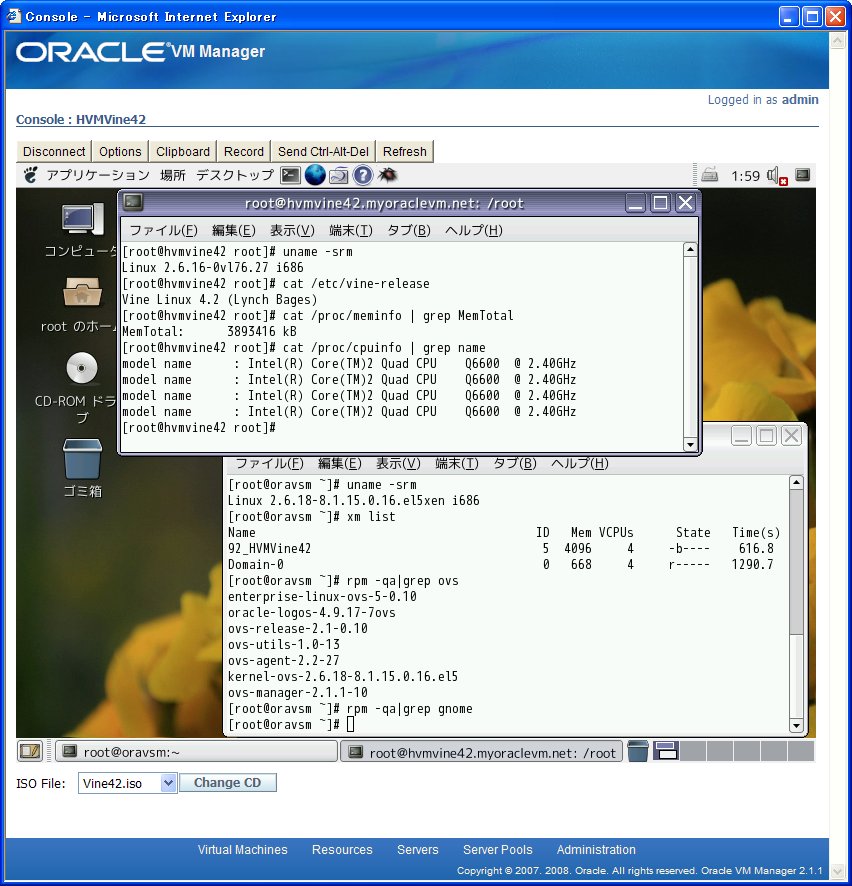Open 端末(T) in oravsm terminal
Image resolution: width=852 pixels, height=886 pixels.
[457, 463]
